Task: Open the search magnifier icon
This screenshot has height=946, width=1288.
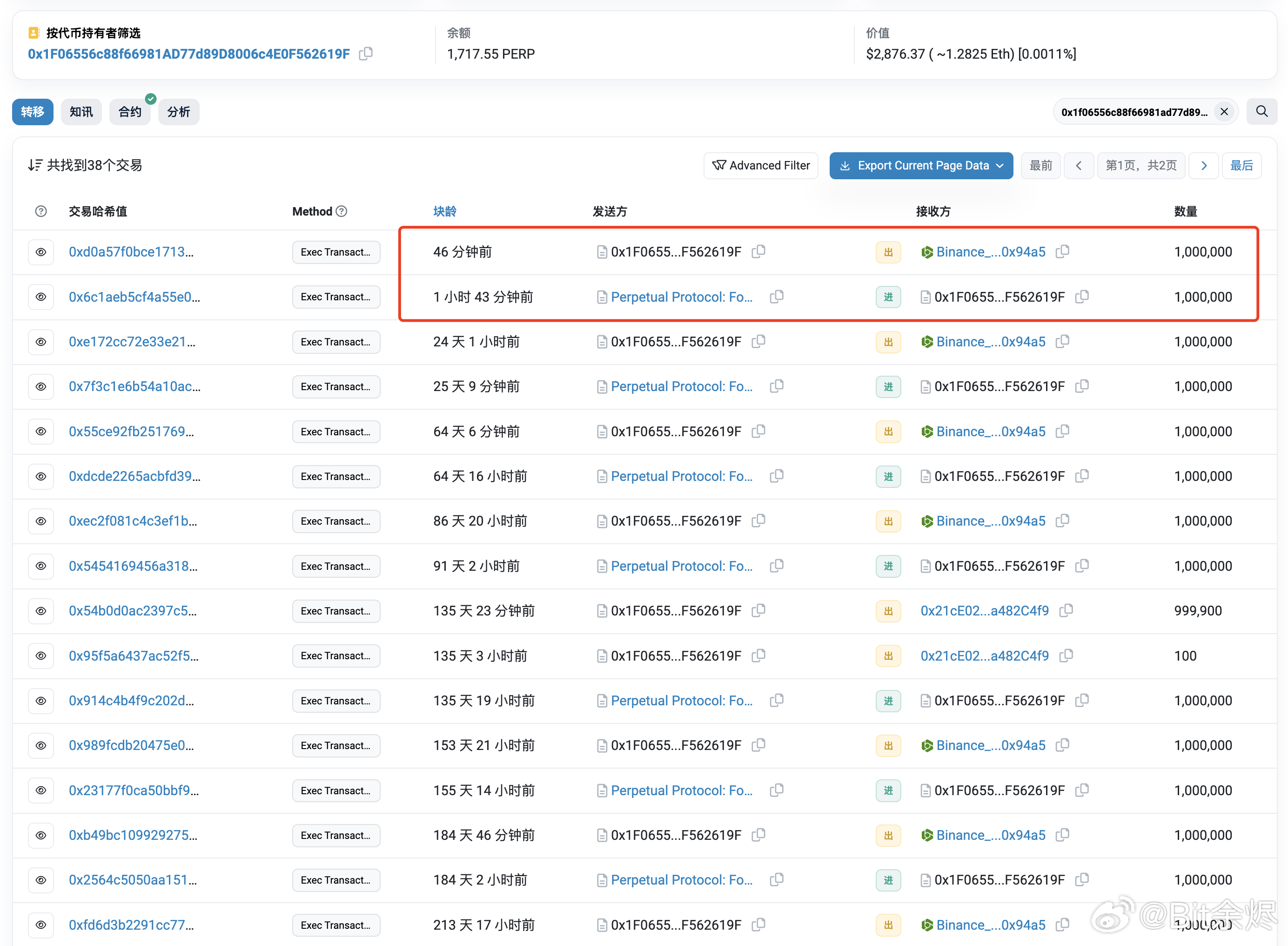Action: click(x=1261, y=112)
